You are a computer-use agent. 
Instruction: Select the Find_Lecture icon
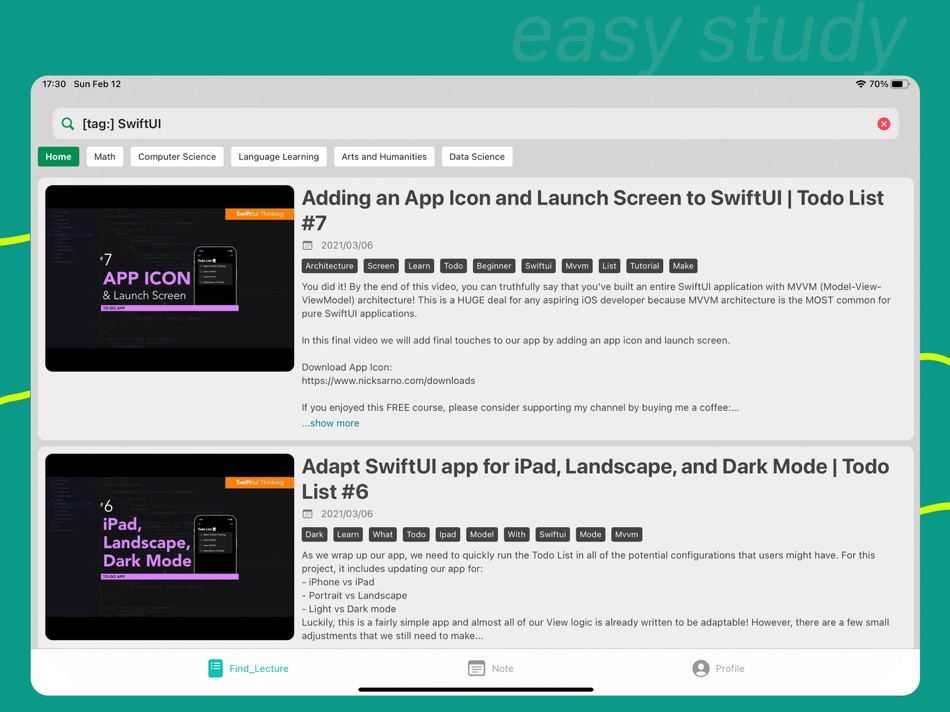[x=214, y=668]
